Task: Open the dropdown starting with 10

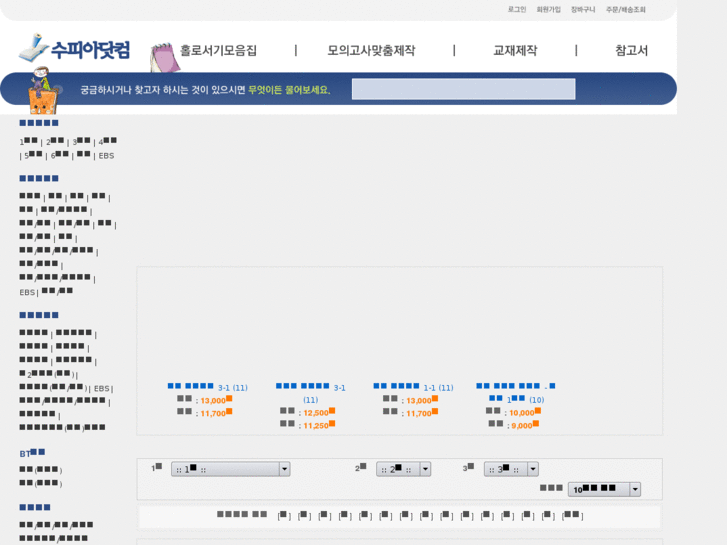Action: click(604, 489)
